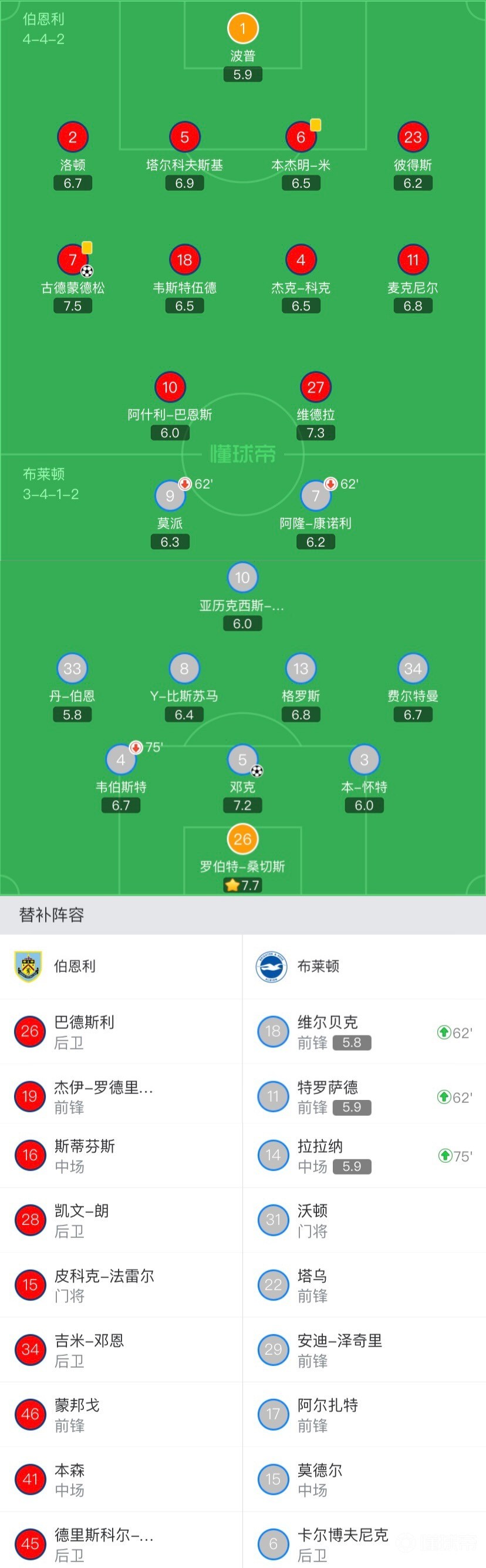
Task: Open 皮科克-法雷尔 number 15 substitute entry
Action: coord(121,1284)
